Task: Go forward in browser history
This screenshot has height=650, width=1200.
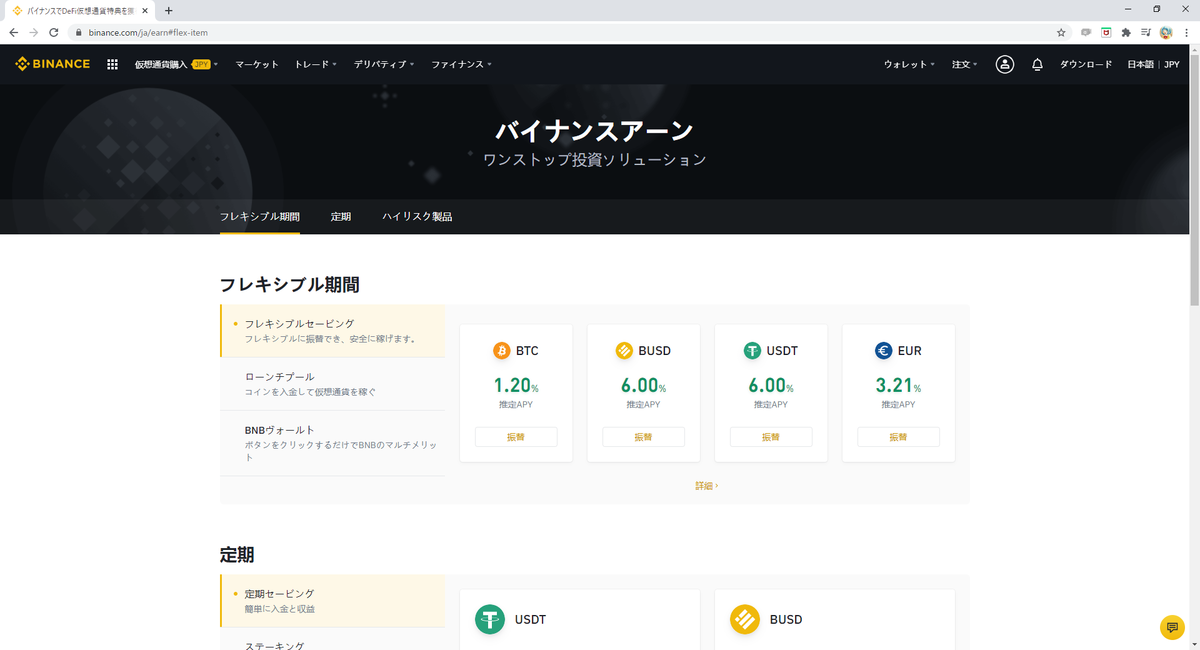Action: [33, 32]
